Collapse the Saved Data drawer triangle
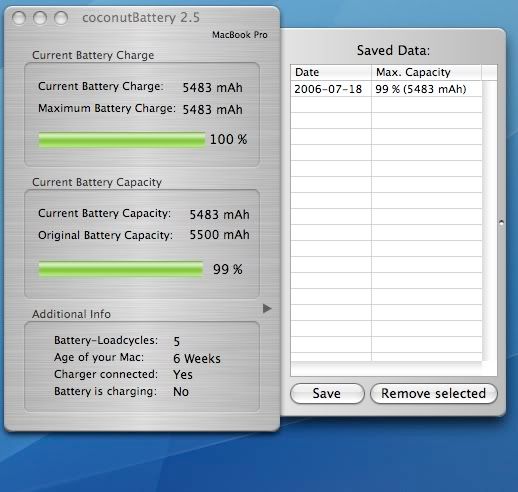 tap(267, 308)
